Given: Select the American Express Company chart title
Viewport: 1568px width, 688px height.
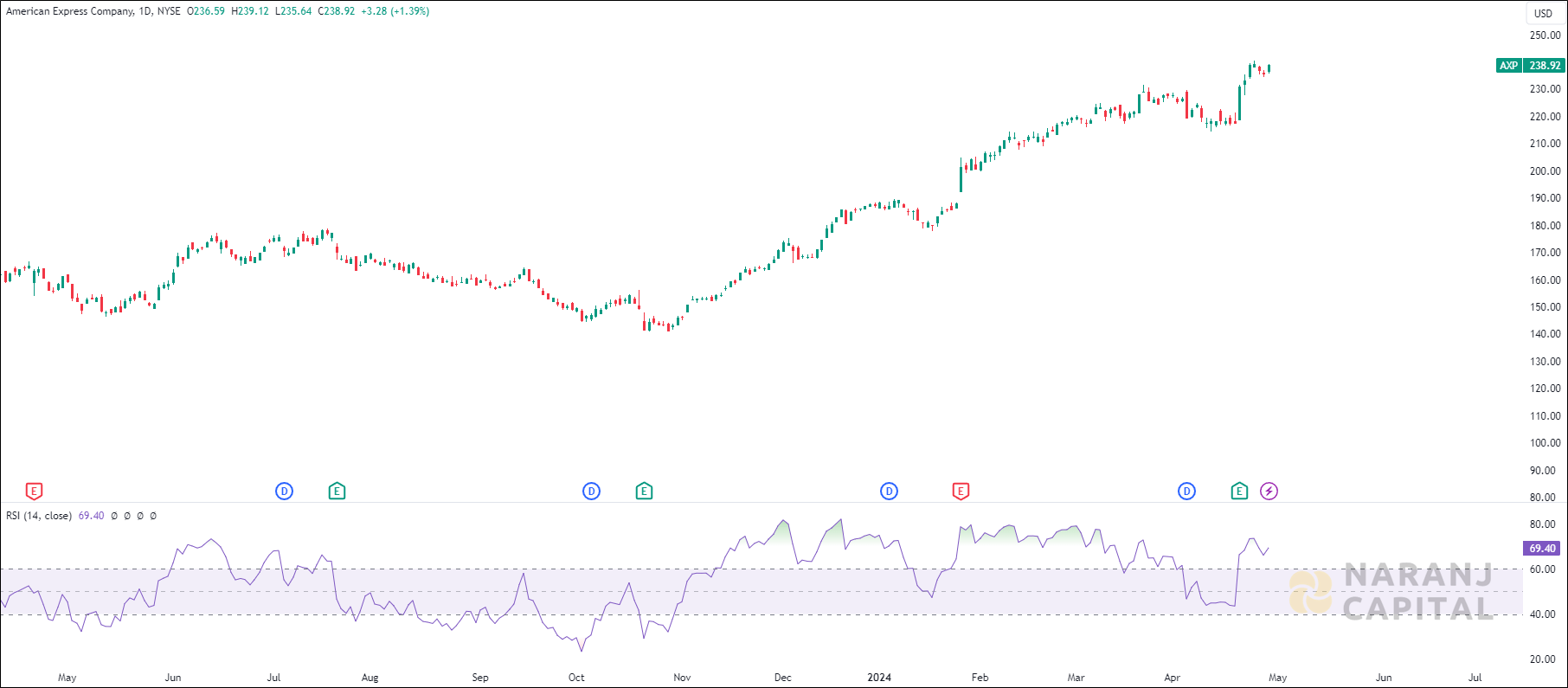Looking at the screenshot, I should (x=70, y=11).
